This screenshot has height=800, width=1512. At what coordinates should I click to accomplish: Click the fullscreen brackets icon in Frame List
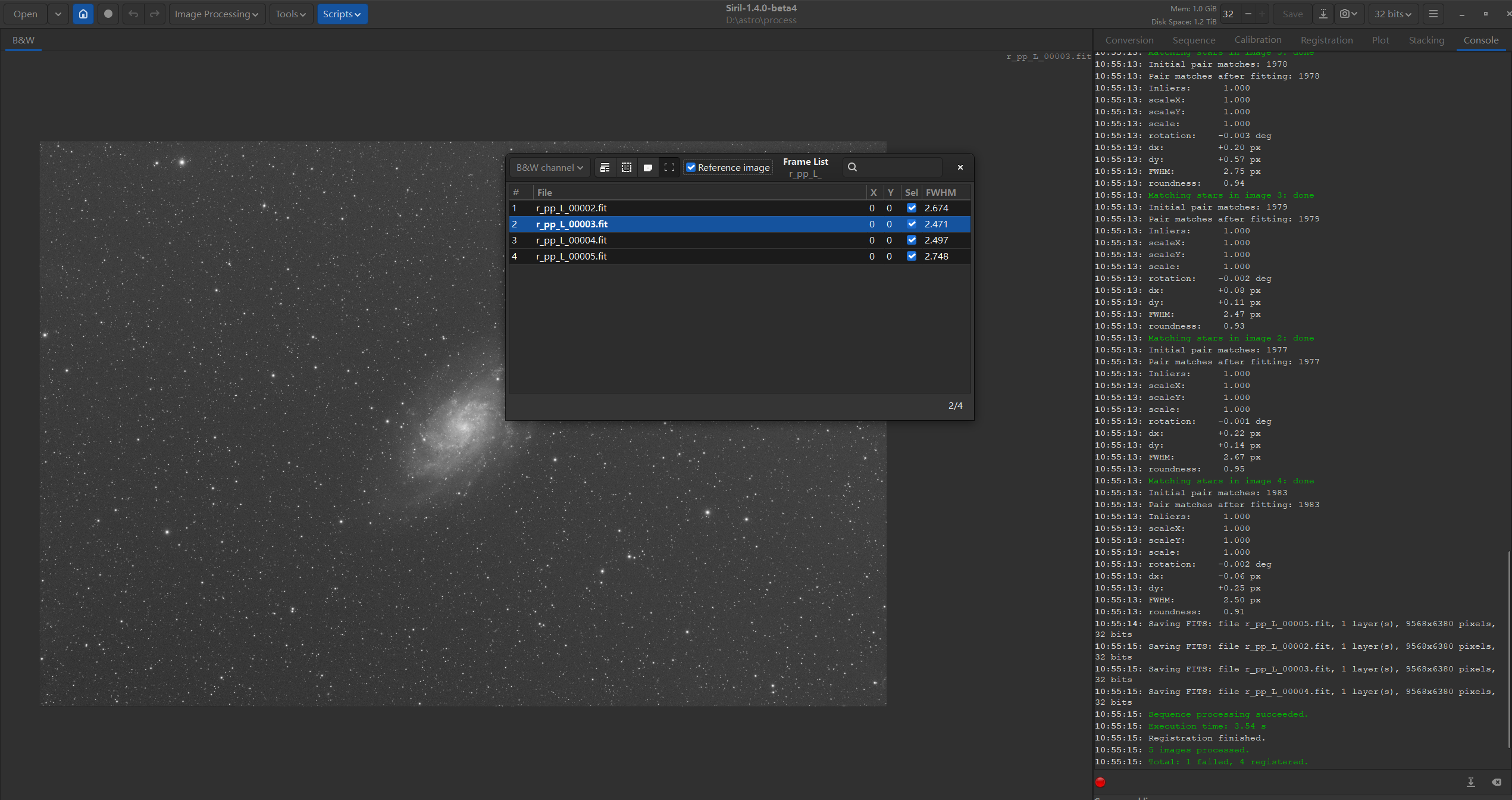click(x=669, y=168)
